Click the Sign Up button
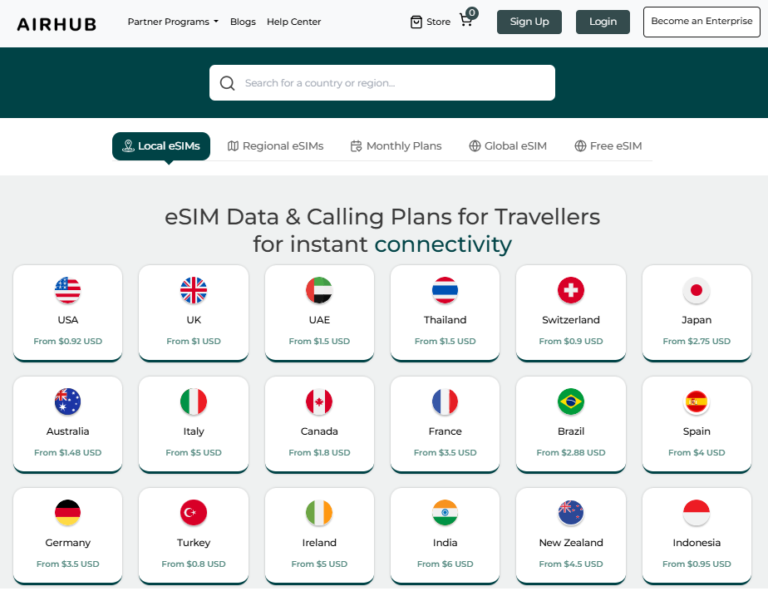 click(529, 22)
